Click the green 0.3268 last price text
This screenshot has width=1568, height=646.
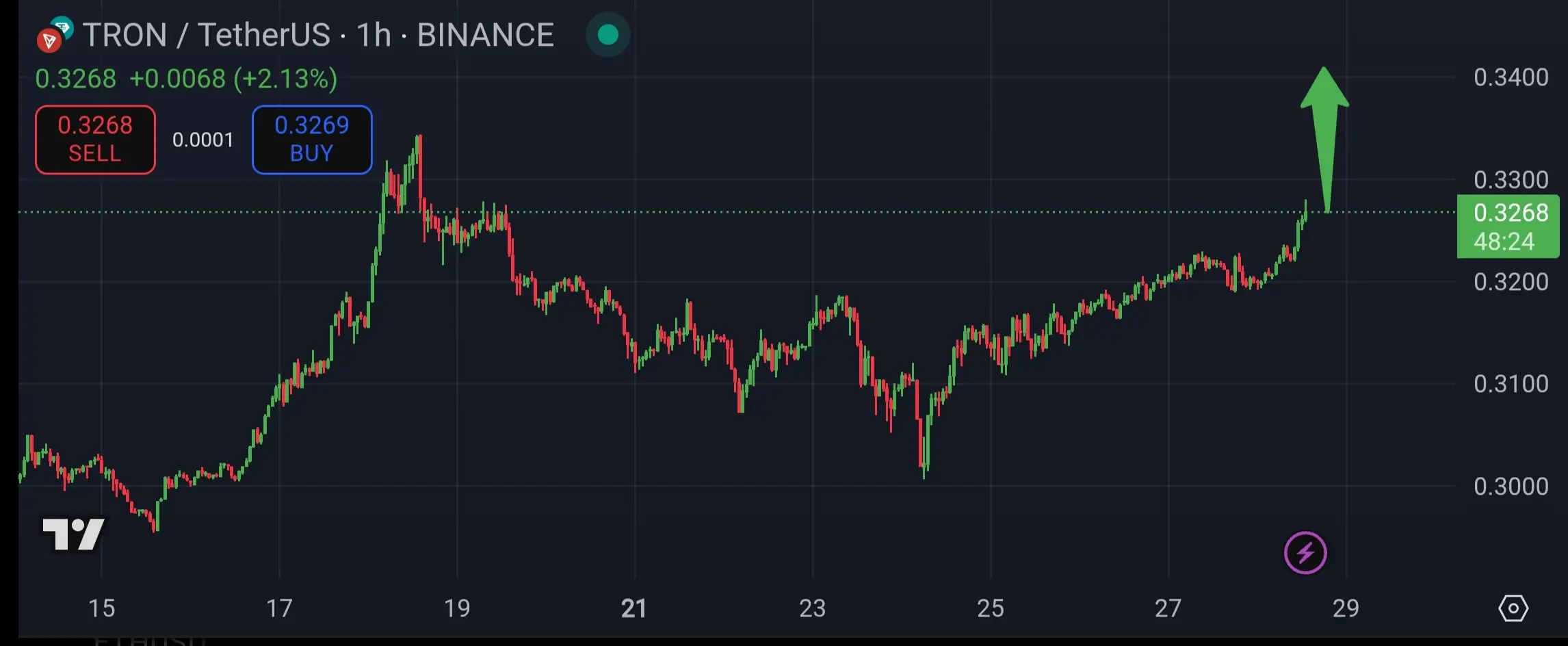point(76,79)
